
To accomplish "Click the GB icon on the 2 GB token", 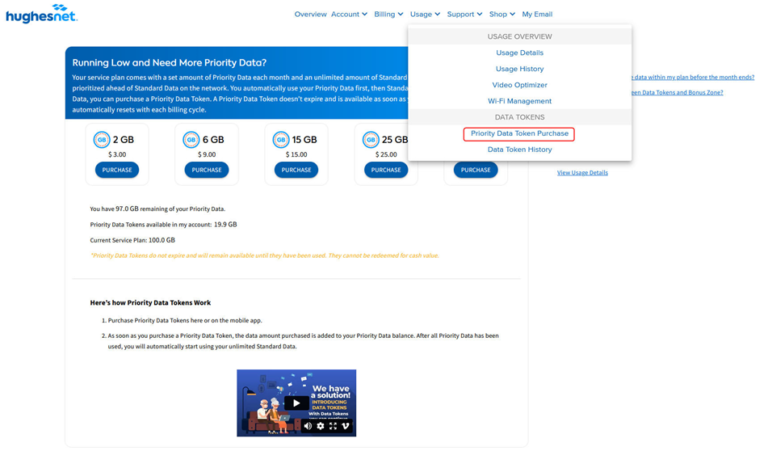I will pos(101,140).
